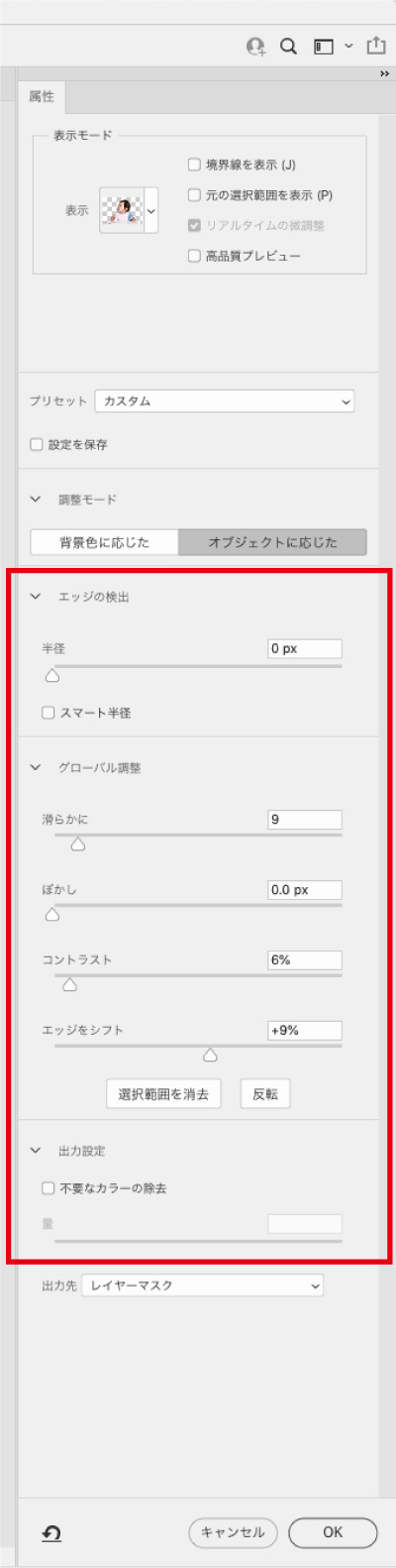This screenshot has height=1568, width=396.
Task: Collapse the エッジの検出 section
Action: click(x=37, y=597)
